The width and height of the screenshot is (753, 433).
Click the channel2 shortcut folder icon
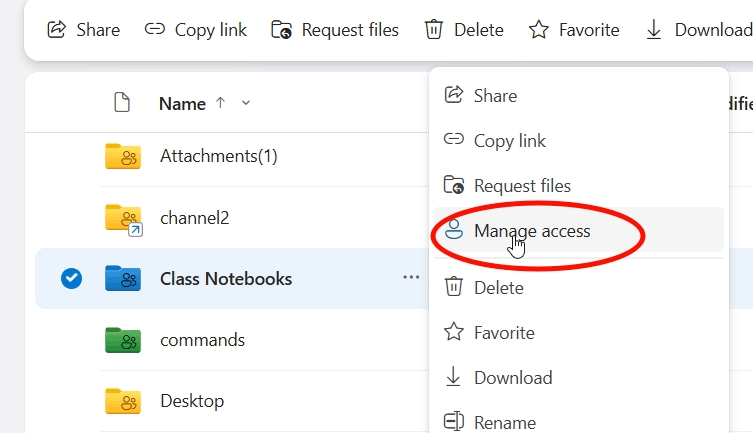tap(123, 218)
